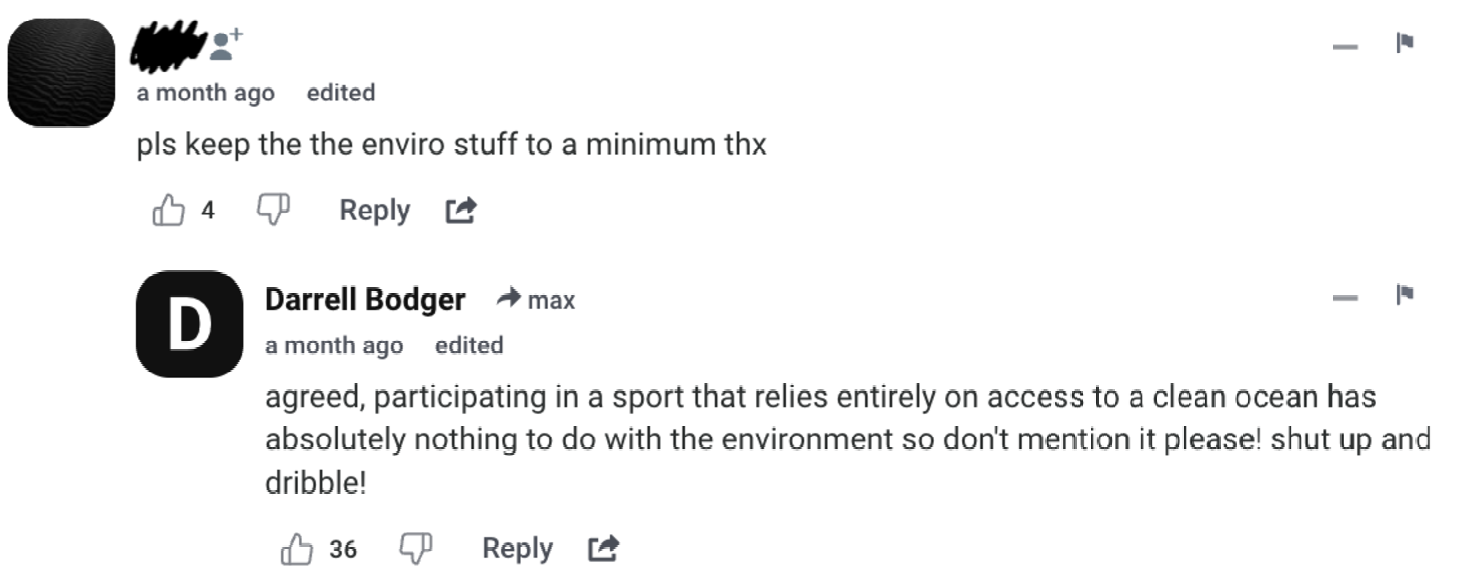The image size is (1464, 568).
Task: Click Darrell Bodger's 'D' avatar
Action: 190,325
